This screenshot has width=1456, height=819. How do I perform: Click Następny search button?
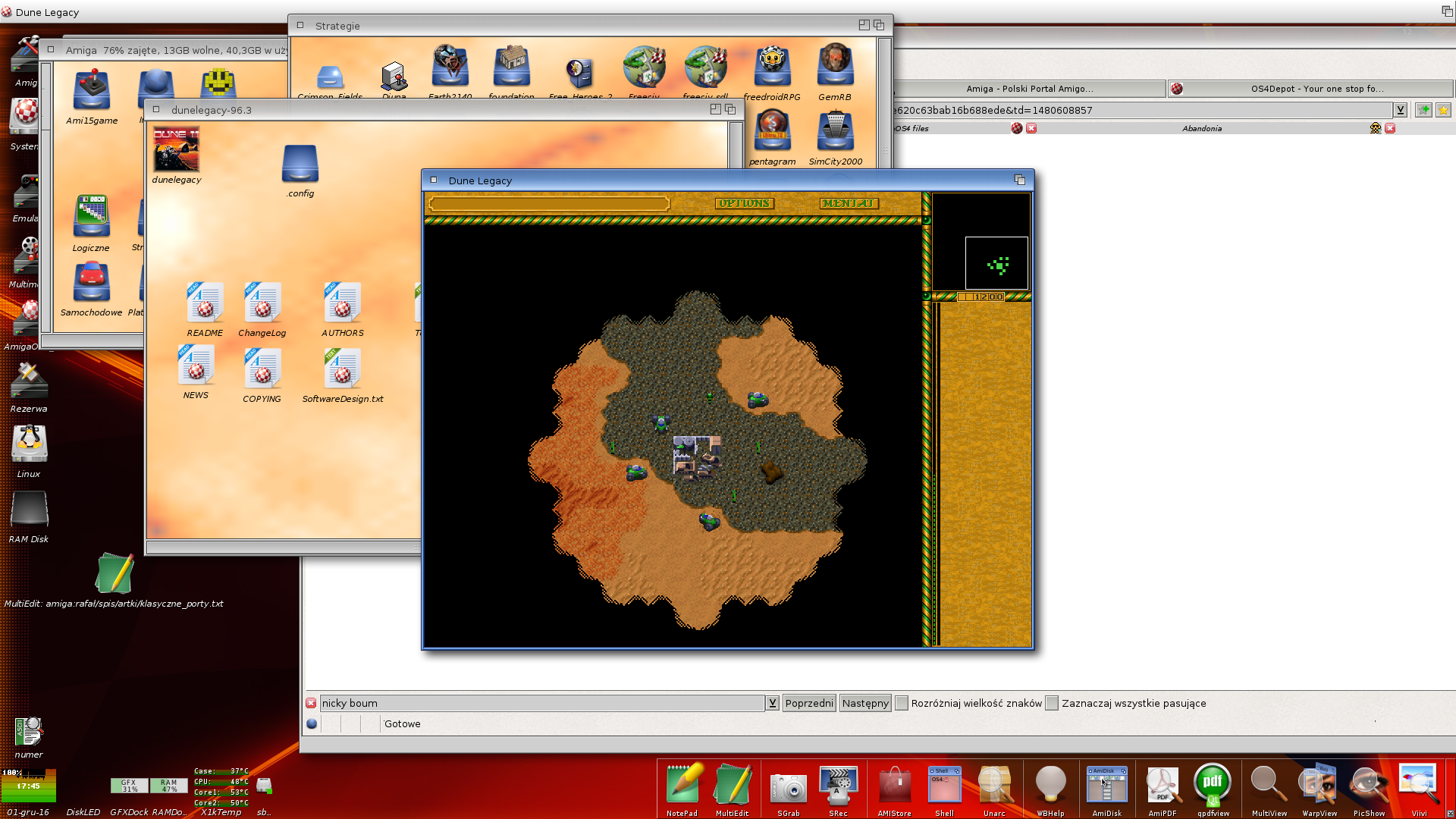tap(865, 703)
